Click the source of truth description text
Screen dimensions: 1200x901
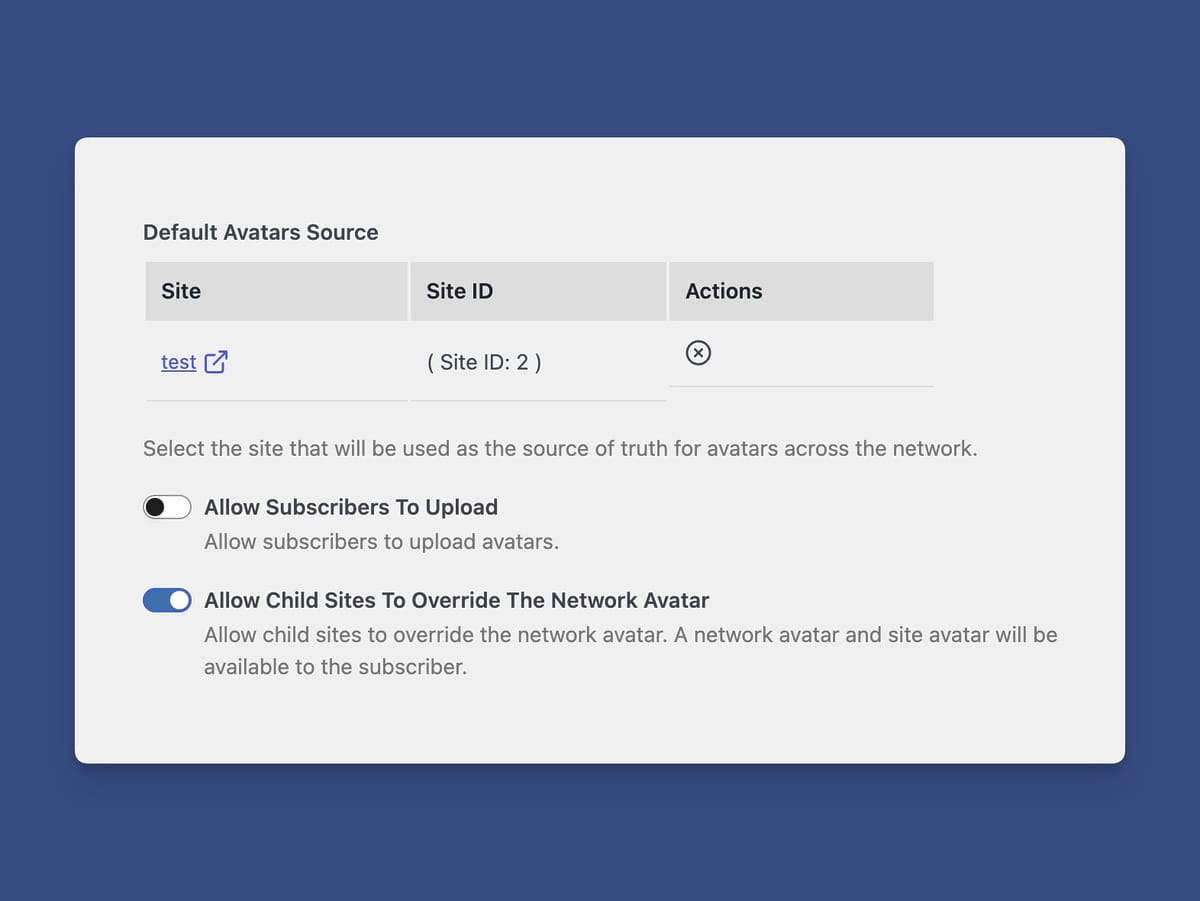(x=560, y=448)
